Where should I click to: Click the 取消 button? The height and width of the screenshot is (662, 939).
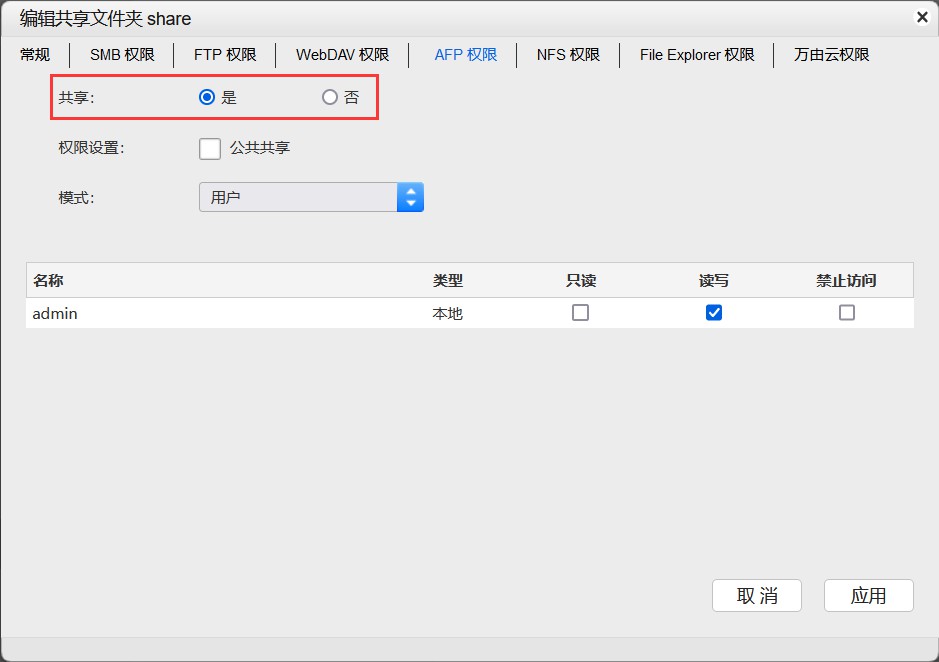coord(757,596)
